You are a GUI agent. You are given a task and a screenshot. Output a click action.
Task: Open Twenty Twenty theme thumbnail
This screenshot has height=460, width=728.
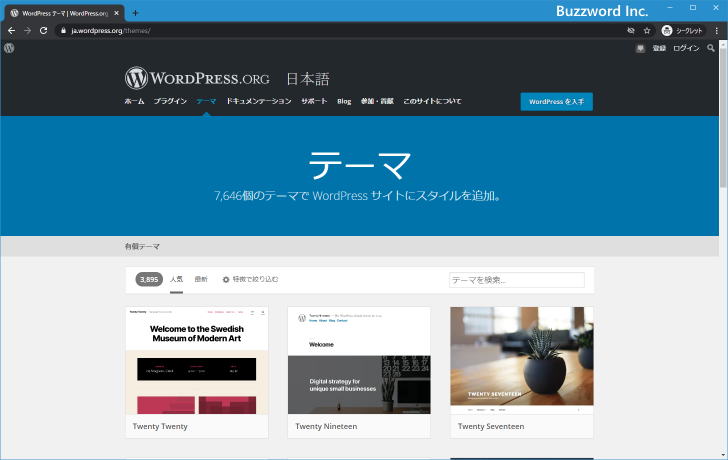197,360
